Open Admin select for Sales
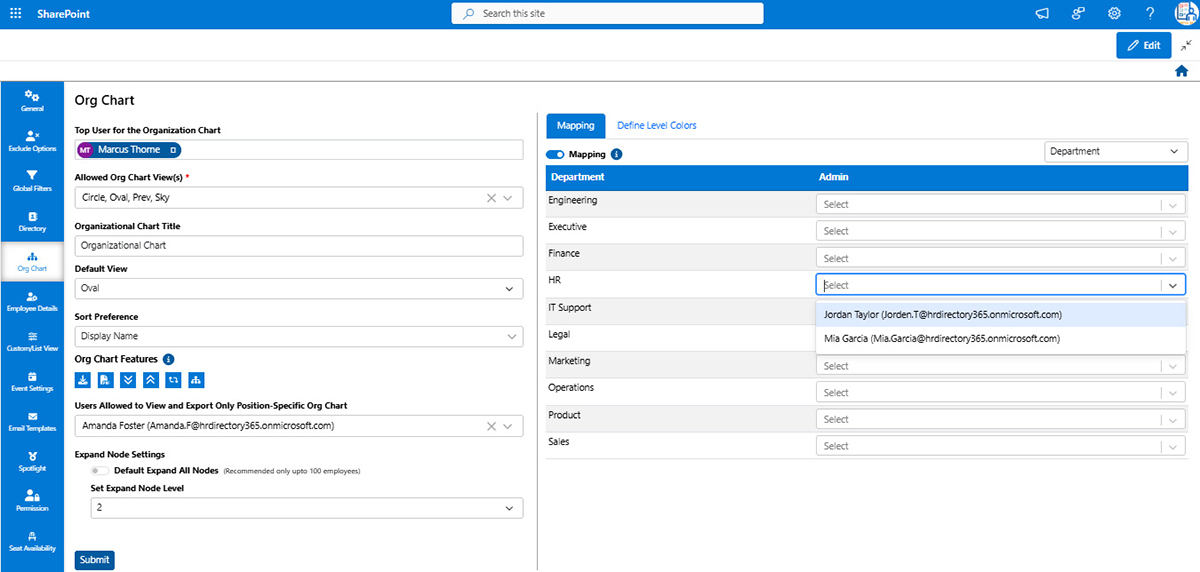The image size is (1200, 572). [x=1001, y=447]
